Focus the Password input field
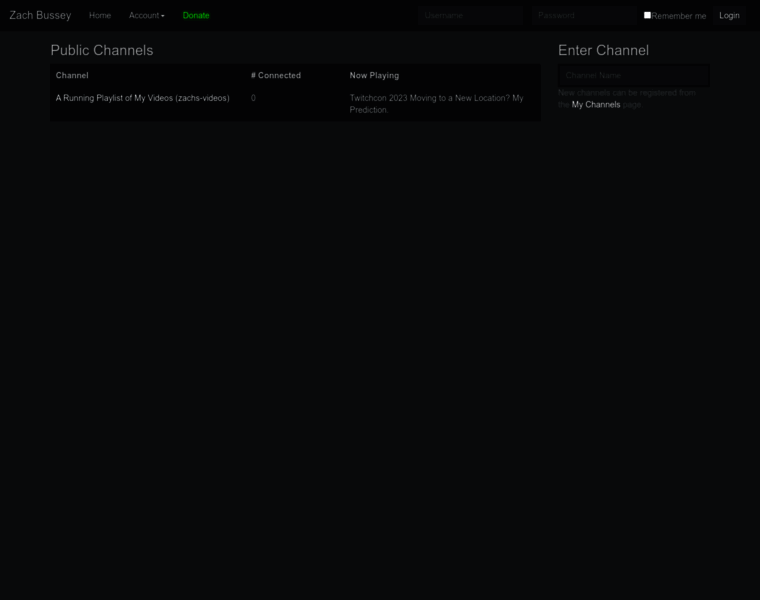This screenshot has width=760, height=600. 584,15
